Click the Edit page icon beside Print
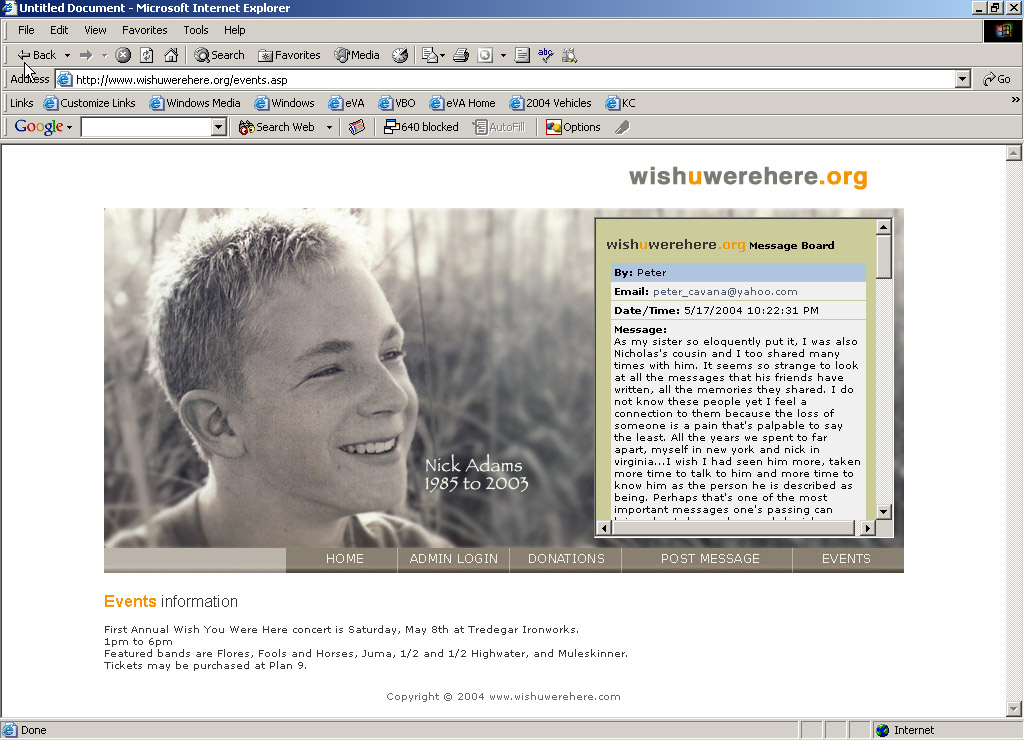 coord(485,56)
